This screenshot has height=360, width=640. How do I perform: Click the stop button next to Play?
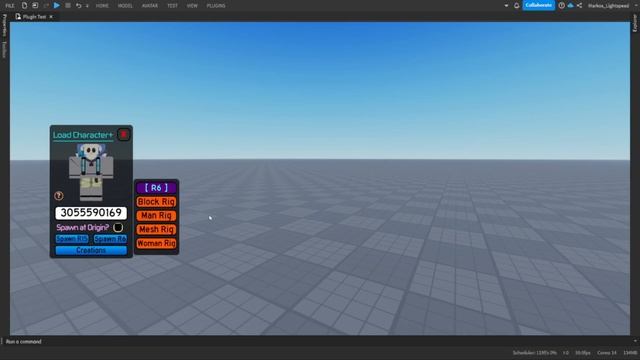pos(68,6)
